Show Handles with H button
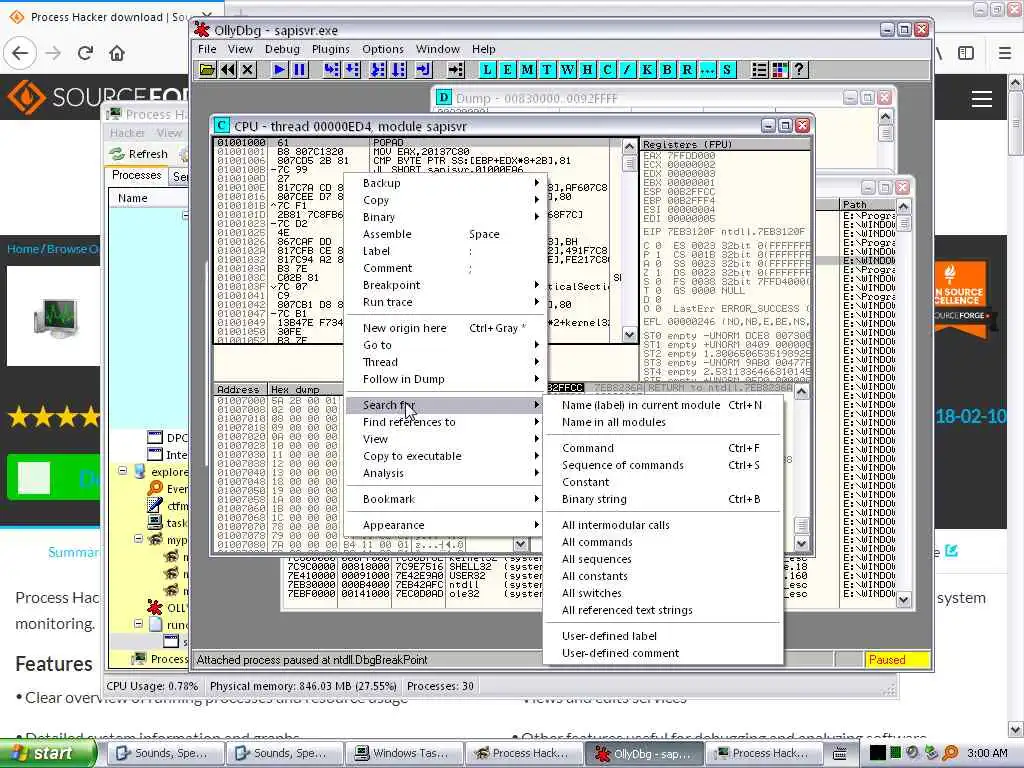1024x768 pixels. pos(588,70)
